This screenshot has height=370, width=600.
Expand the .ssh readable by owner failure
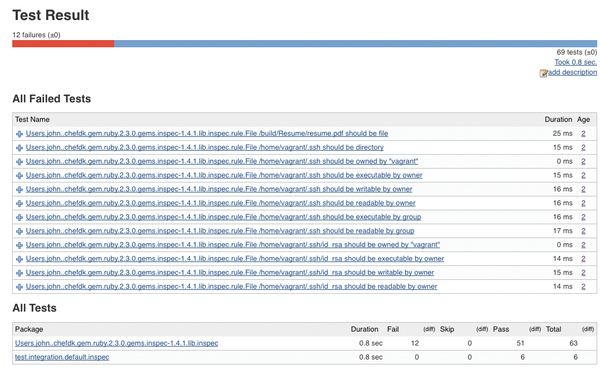click(x=19, y=204)
